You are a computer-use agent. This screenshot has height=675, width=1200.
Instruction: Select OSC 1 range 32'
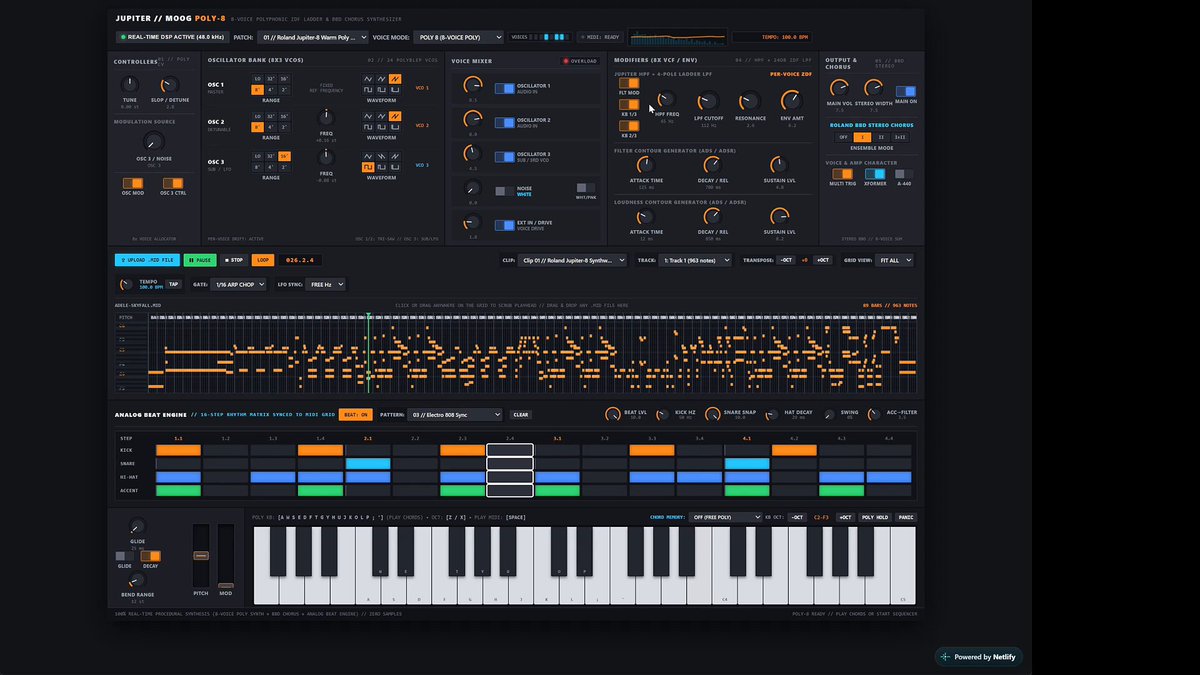[271, 79]
